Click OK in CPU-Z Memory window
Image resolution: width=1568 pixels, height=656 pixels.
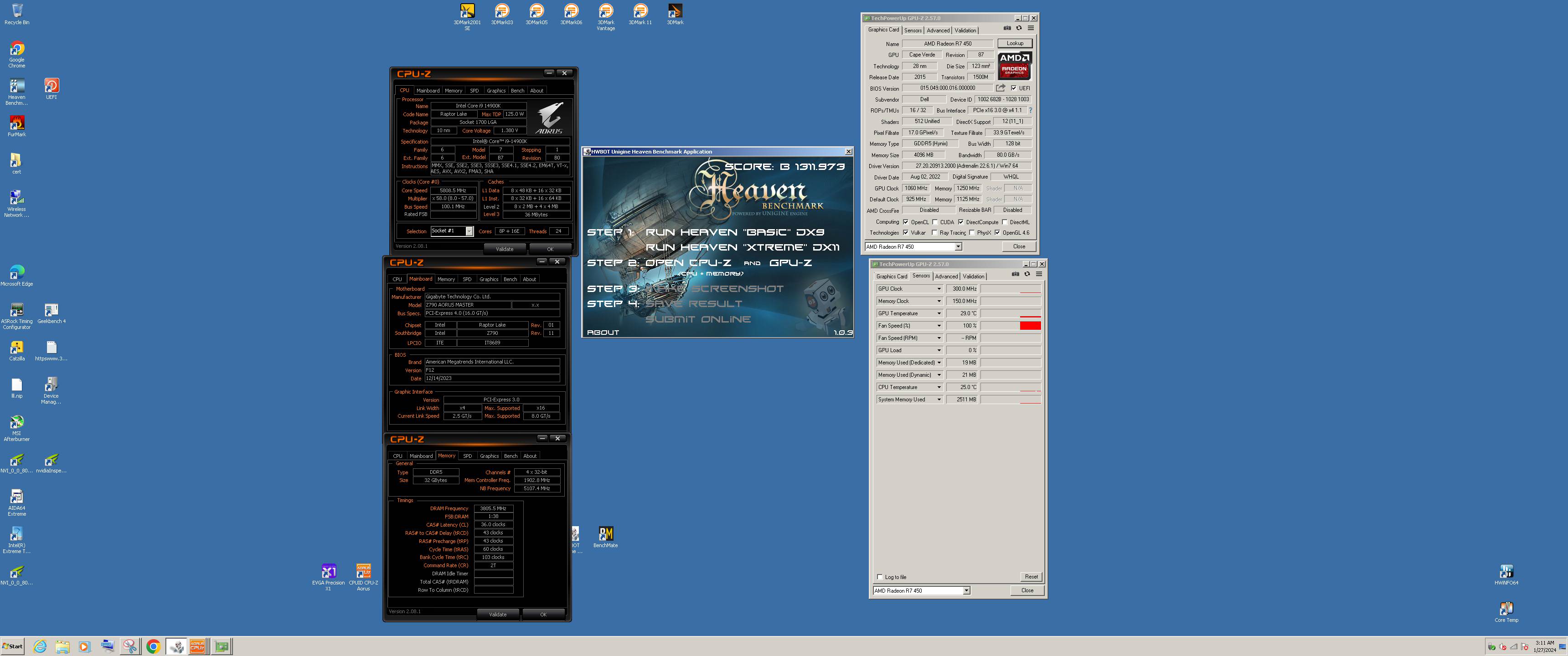[543, 615]
